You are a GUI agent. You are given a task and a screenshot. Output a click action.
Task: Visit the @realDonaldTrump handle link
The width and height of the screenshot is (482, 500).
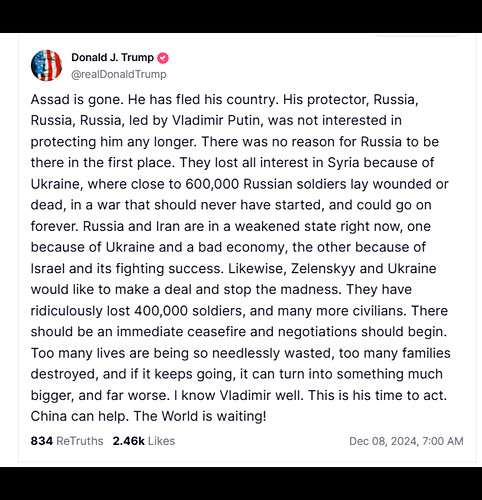pyautogui.click(x=119, y=74)
